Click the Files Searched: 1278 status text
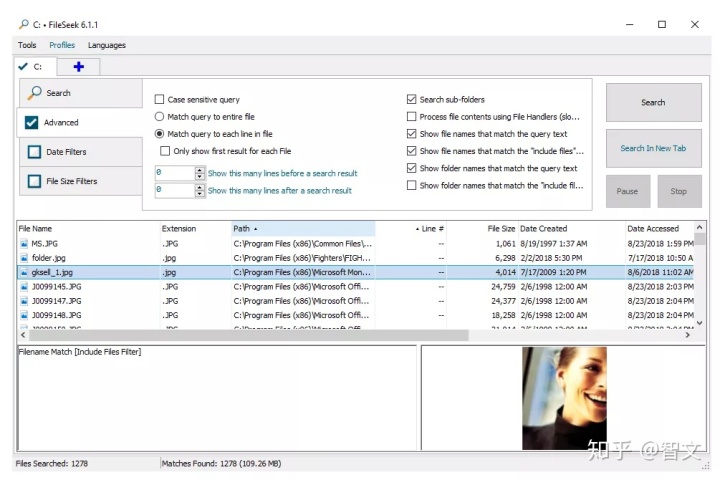Viewport: 720px width, 480px height. 51,463
